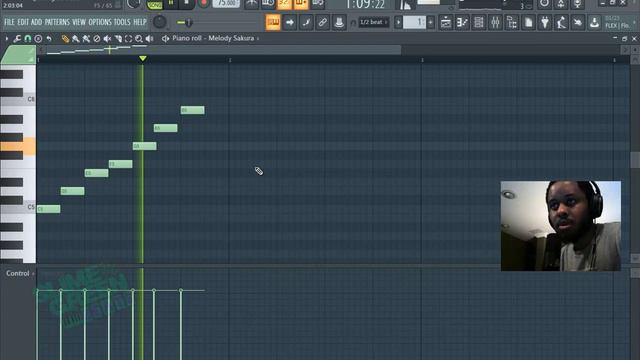Select previous pattern with left arrow
Viewport: 640px width, 360px height.
coord(398,22)
